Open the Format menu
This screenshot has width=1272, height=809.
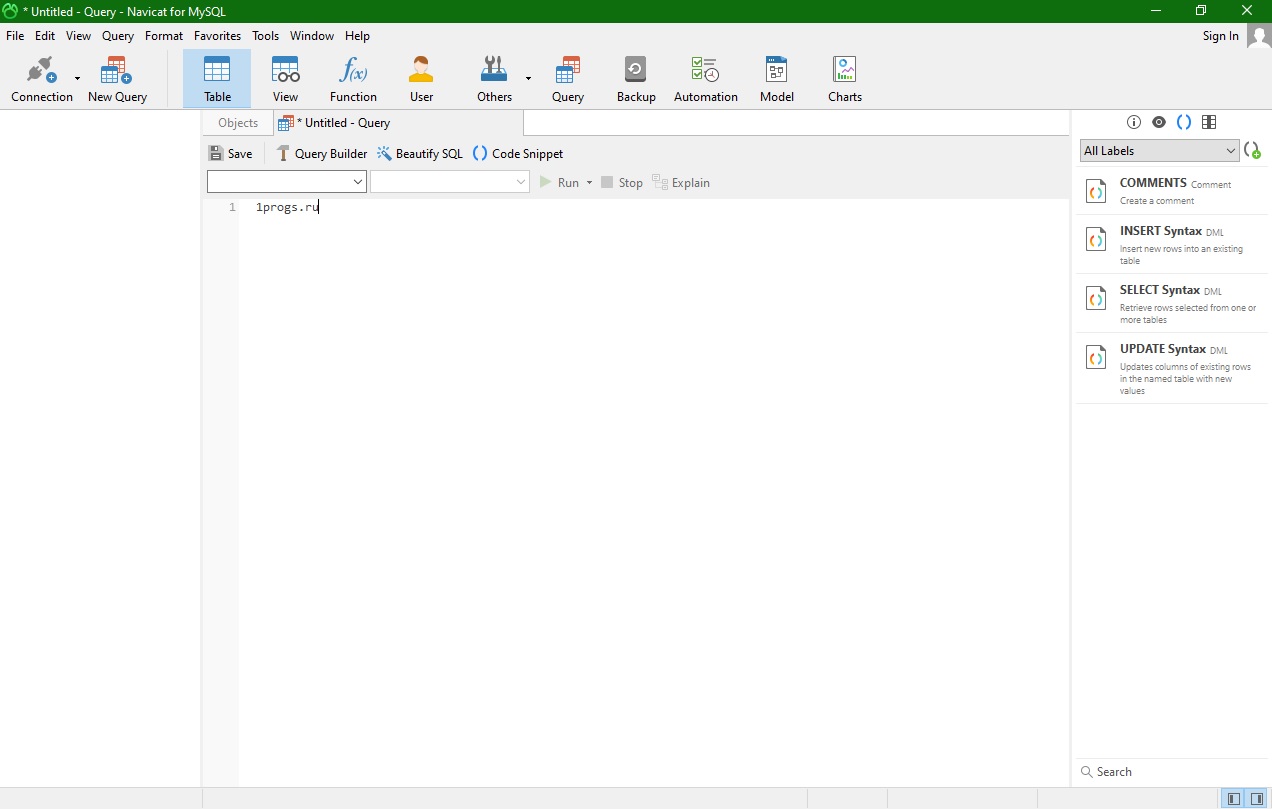164,36
